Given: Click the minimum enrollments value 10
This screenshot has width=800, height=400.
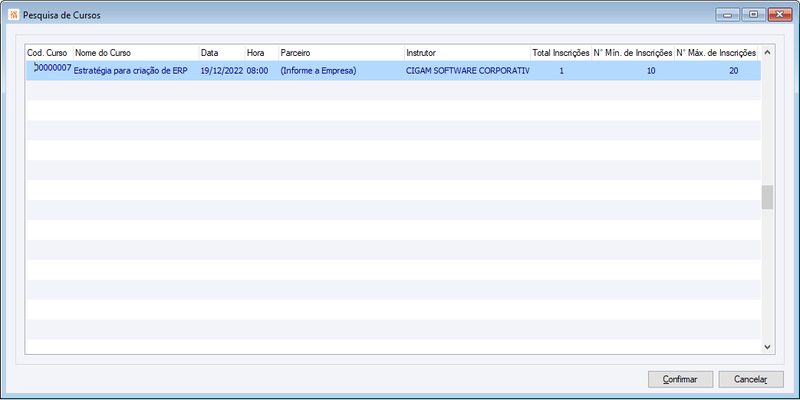Looking at the screenshot, I should (x=633, y=71).
